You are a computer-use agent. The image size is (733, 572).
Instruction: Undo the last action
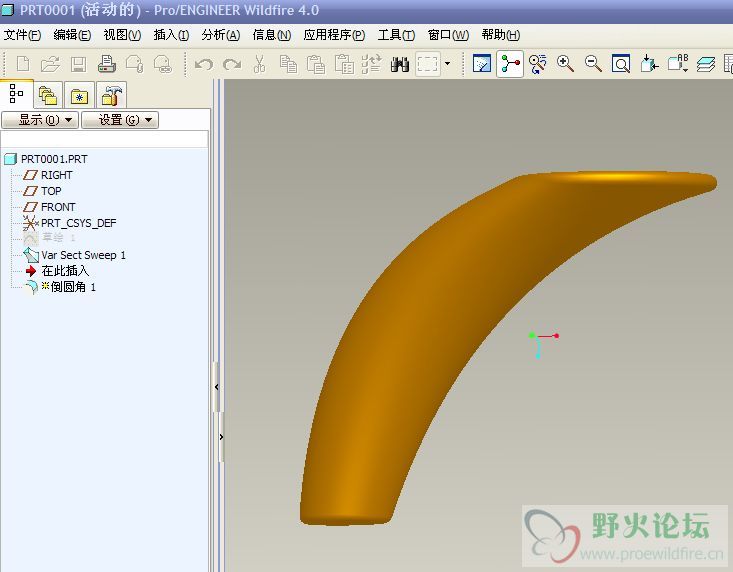[203, 64]
